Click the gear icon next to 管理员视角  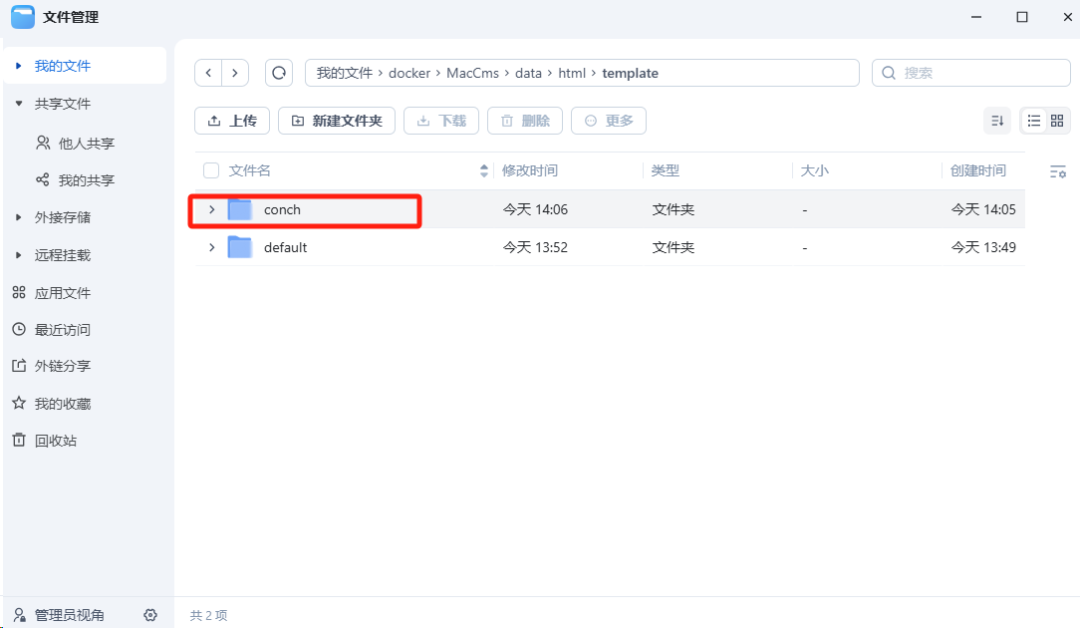150,615
